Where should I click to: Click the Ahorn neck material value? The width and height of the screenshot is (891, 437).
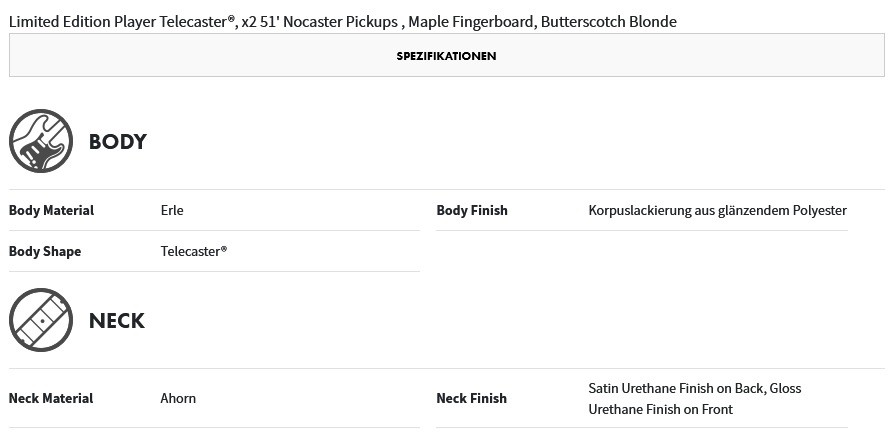(x=178, y=398)
